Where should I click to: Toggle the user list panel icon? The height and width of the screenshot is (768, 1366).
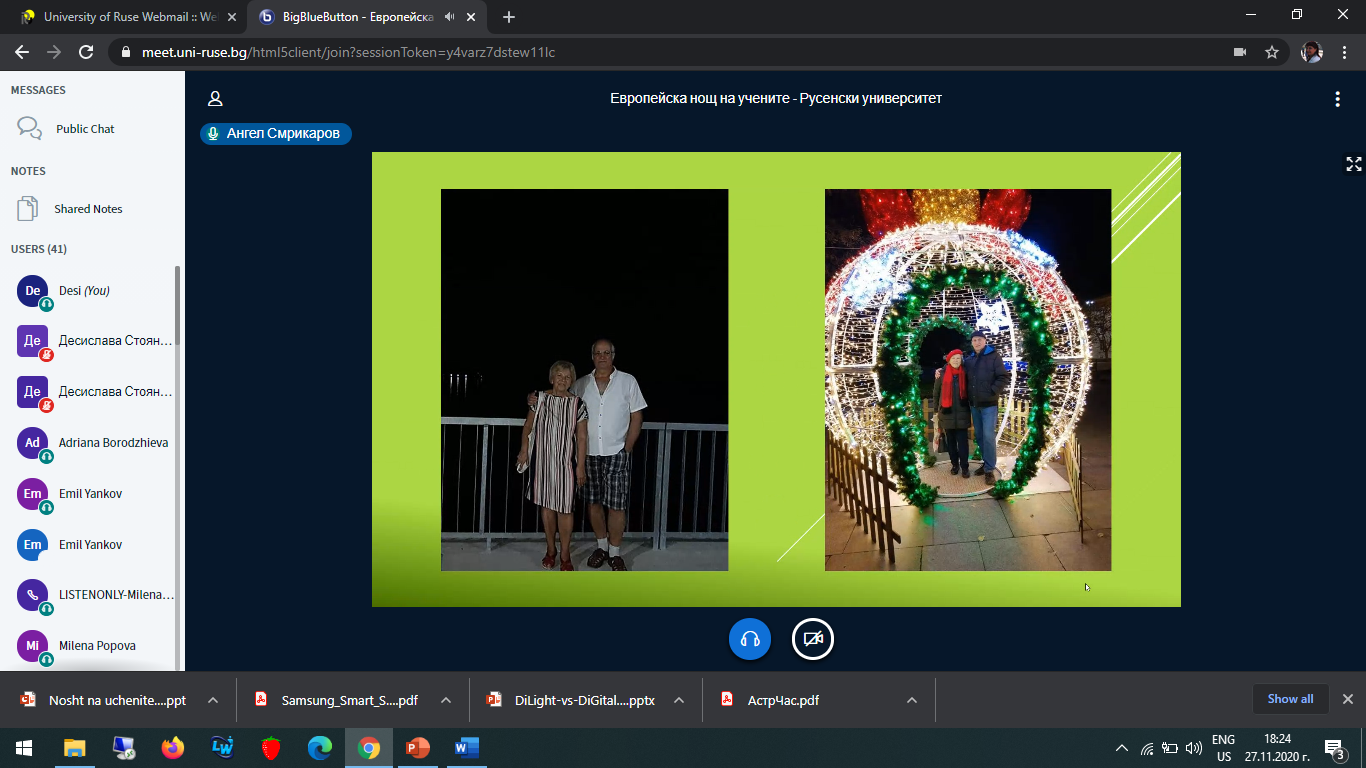(x=215, y=99)
